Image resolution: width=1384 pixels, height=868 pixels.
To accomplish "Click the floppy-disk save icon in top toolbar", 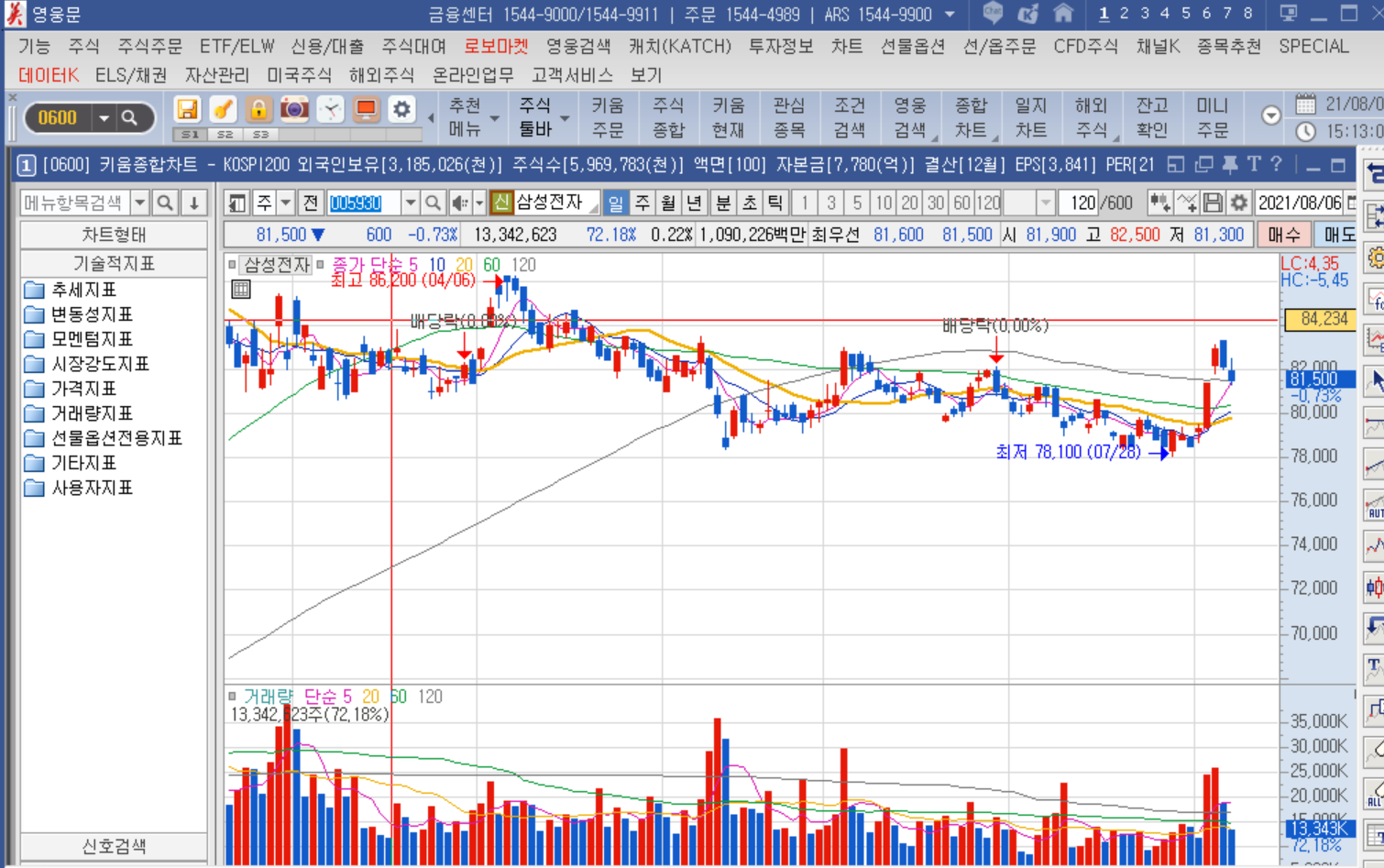I will click(187, 110).
